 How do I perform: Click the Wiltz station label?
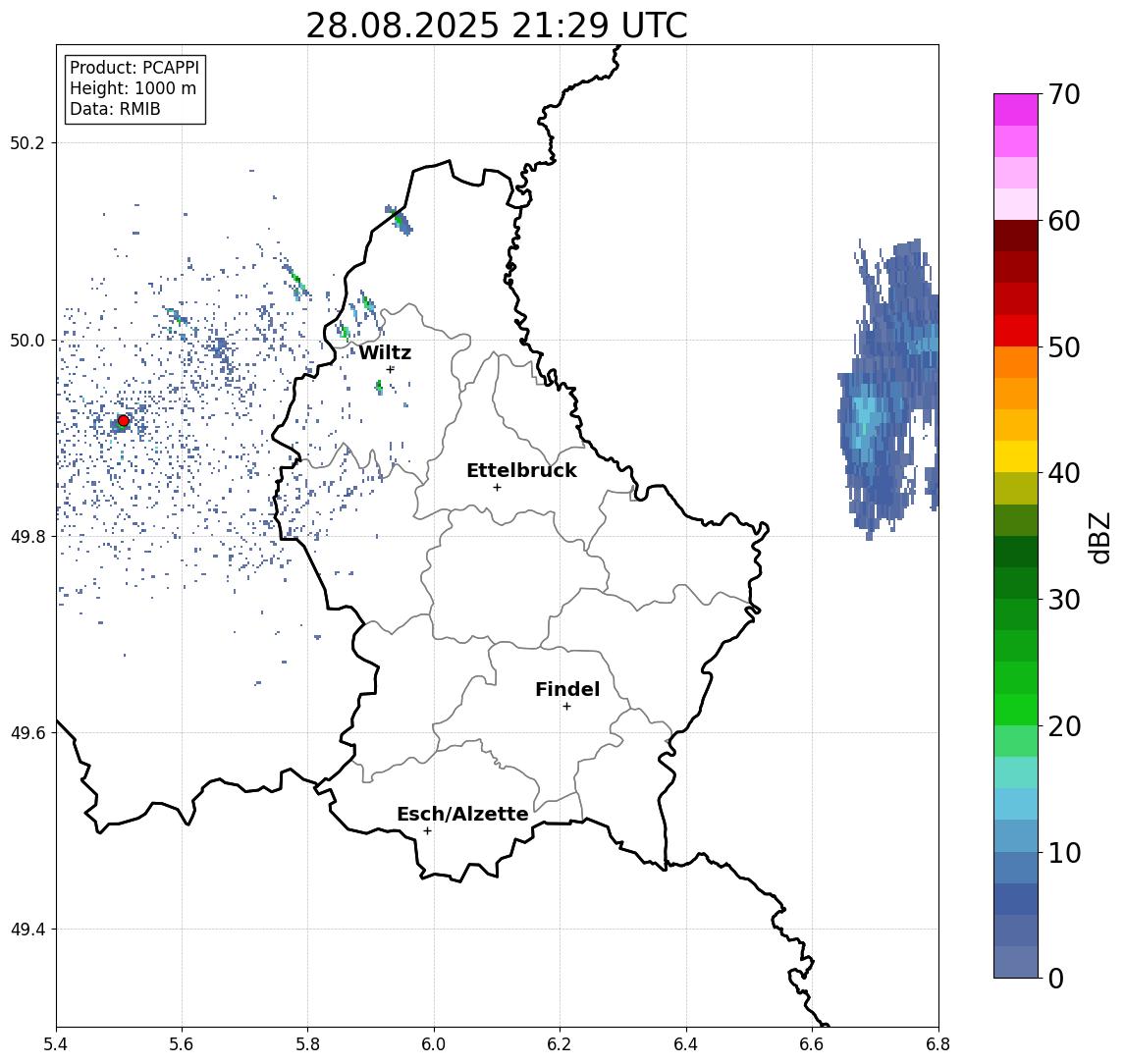click(x=385, y=352)
